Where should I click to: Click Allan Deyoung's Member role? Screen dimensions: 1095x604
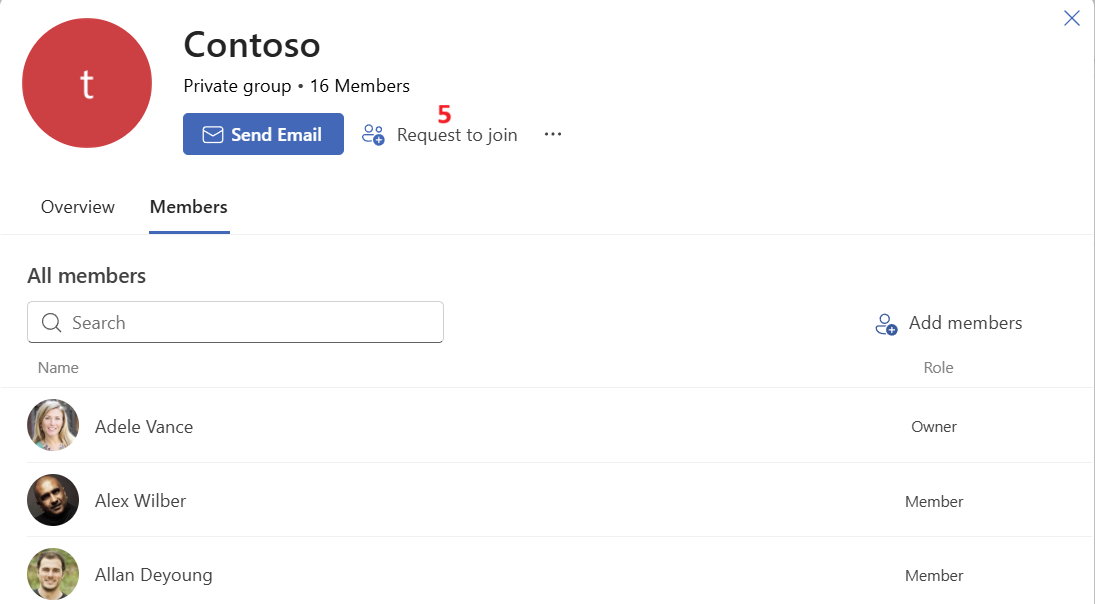pos(934,575)
